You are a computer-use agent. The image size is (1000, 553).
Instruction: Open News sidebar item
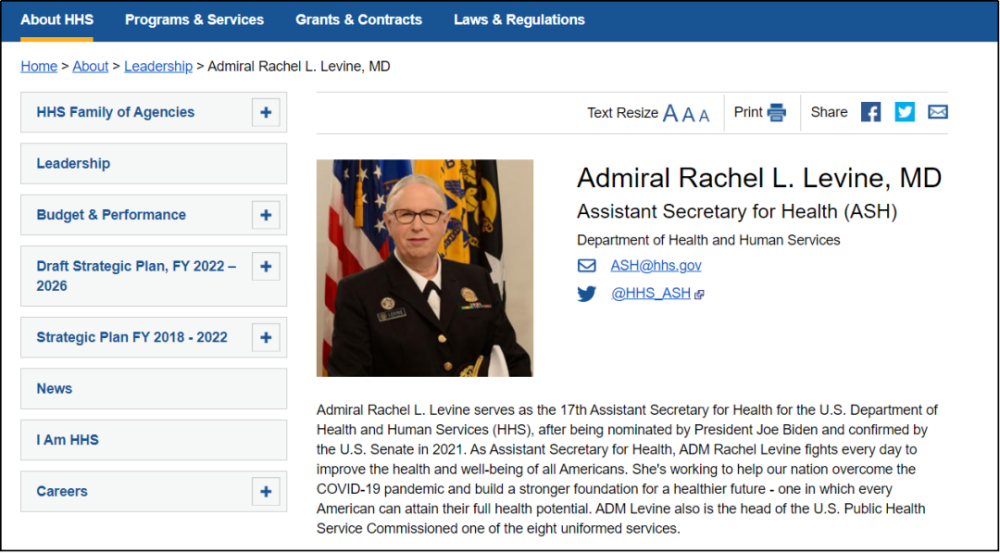154,388
